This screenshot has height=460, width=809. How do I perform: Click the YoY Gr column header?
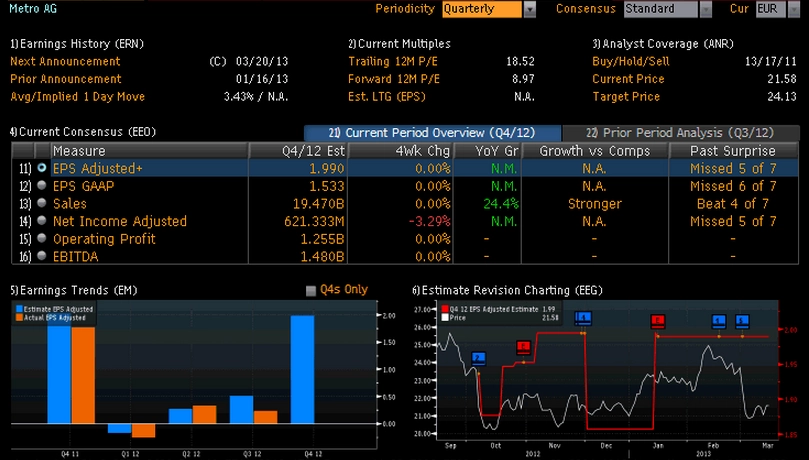pyautogui.click(x=488, y=151)
